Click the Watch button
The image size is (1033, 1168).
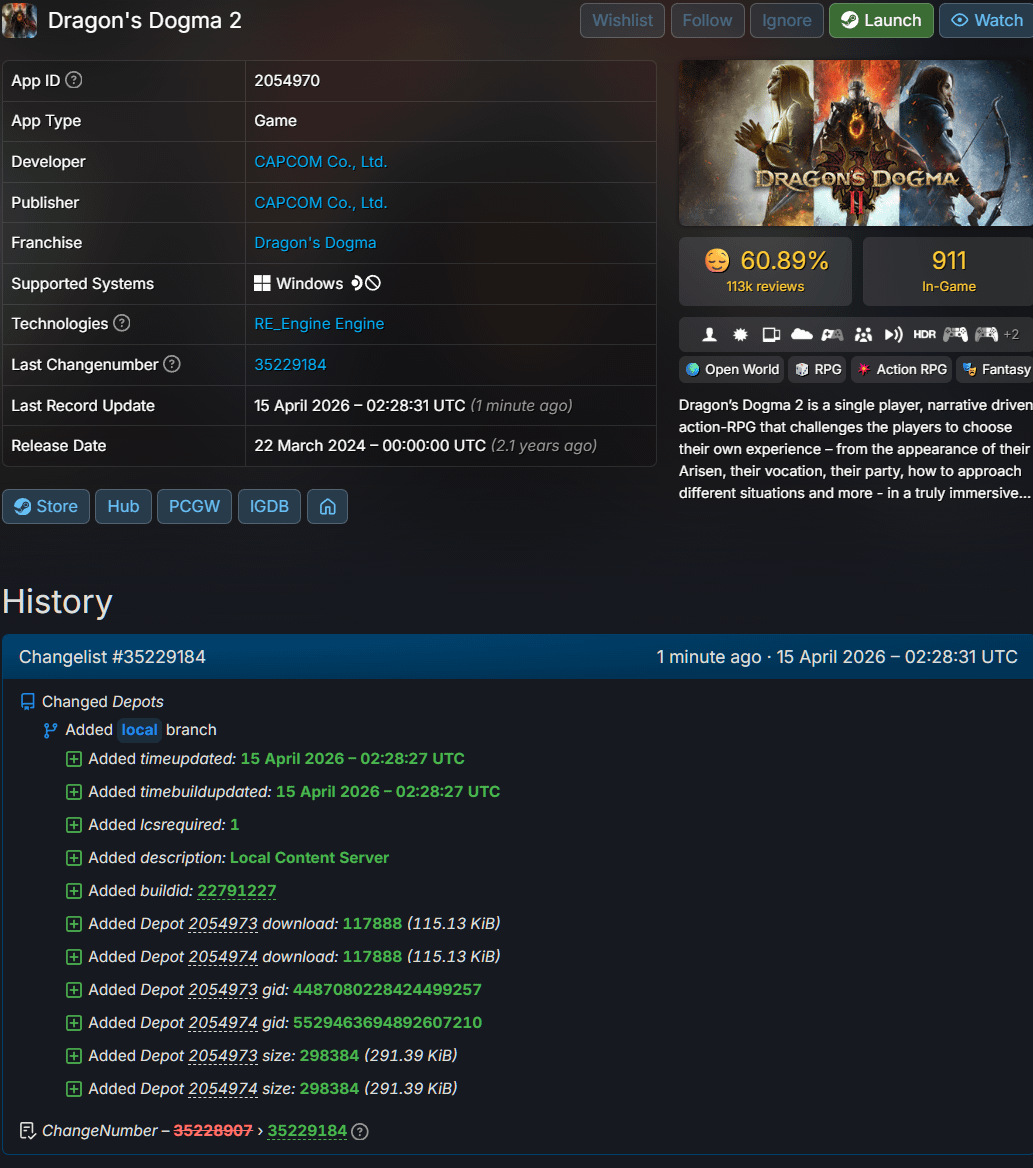(x=987, y=20)
